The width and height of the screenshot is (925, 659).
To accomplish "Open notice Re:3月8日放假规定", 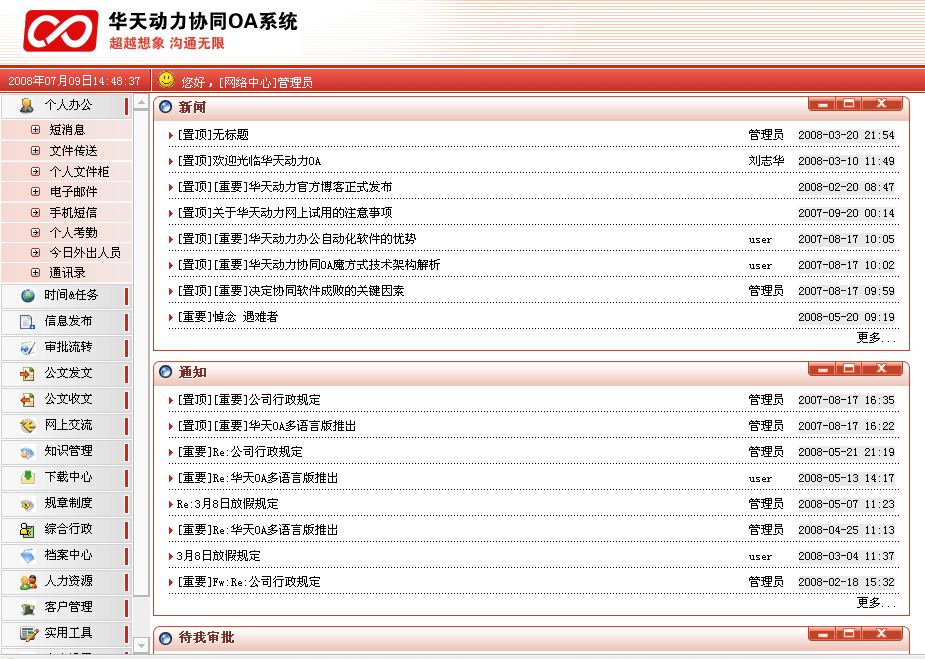I will [x=227, y=504].
